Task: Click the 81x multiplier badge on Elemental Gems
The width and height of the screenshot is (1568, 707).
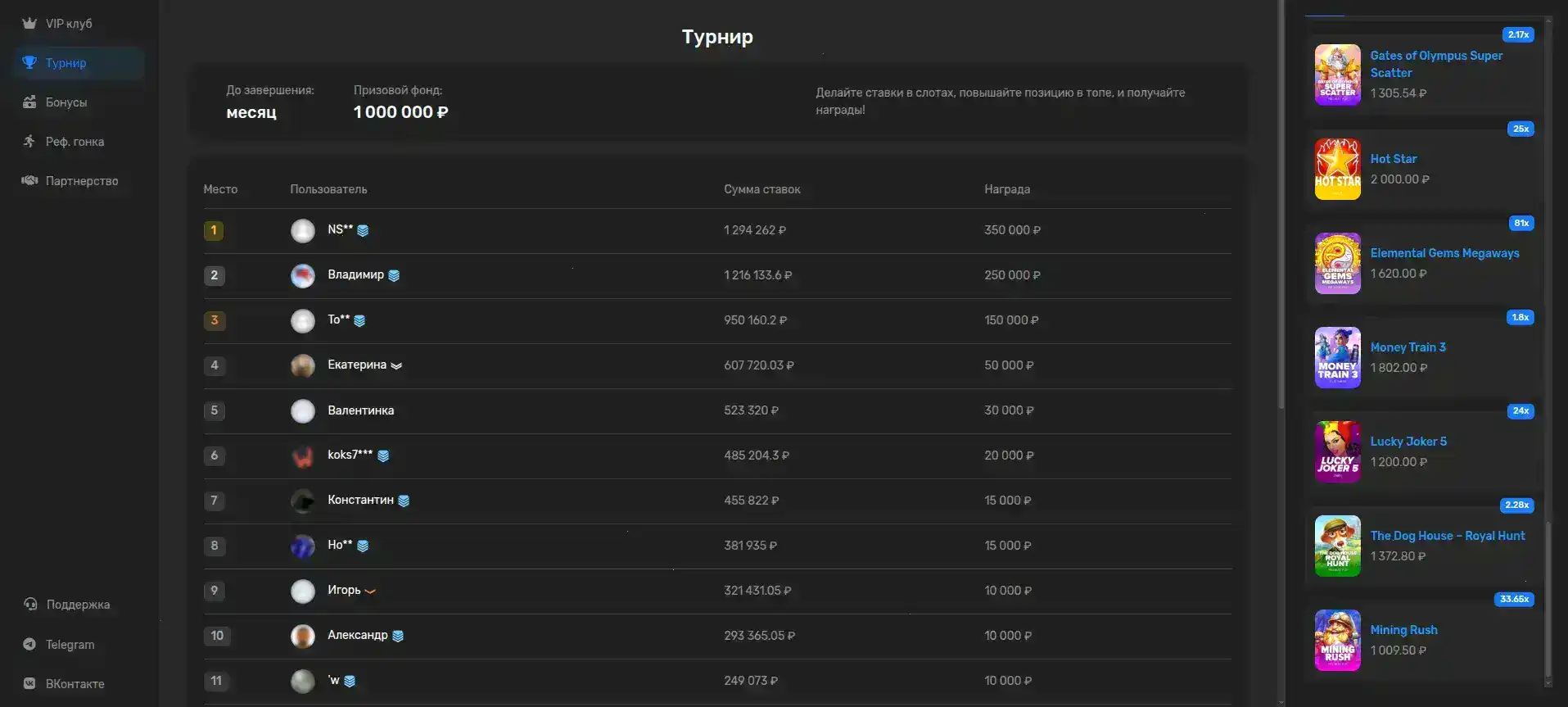Action: click(1521, 223)
